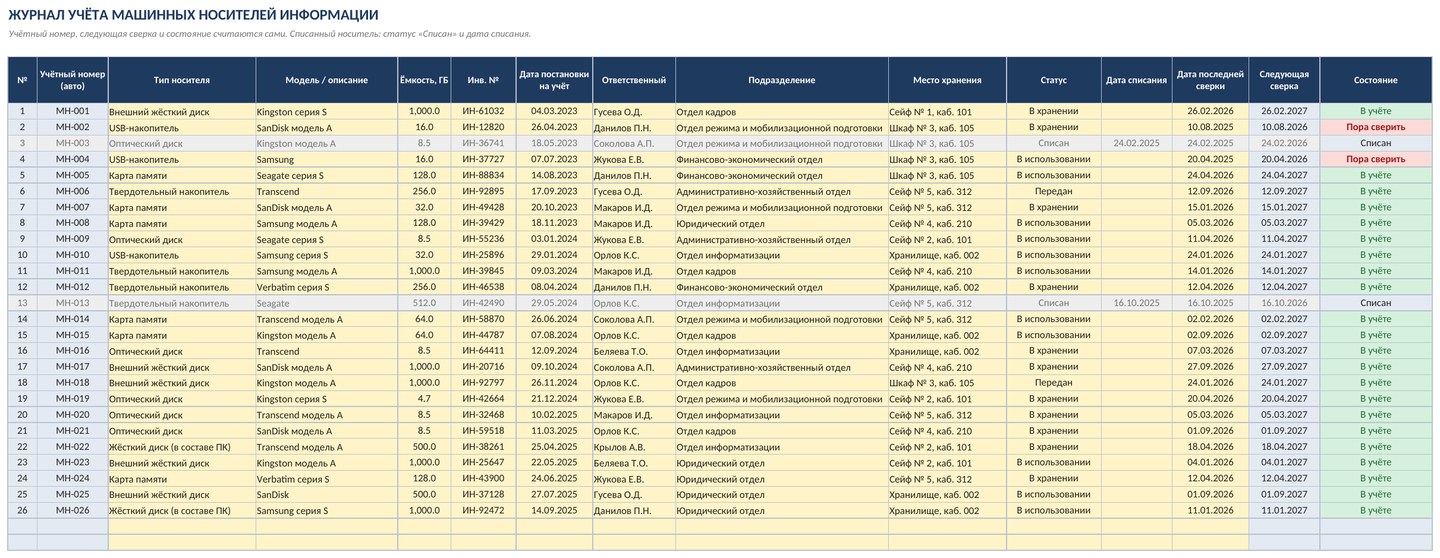Click the "Дата последней сверки" header
The image size is (1440, 558).
(1210, 80)
